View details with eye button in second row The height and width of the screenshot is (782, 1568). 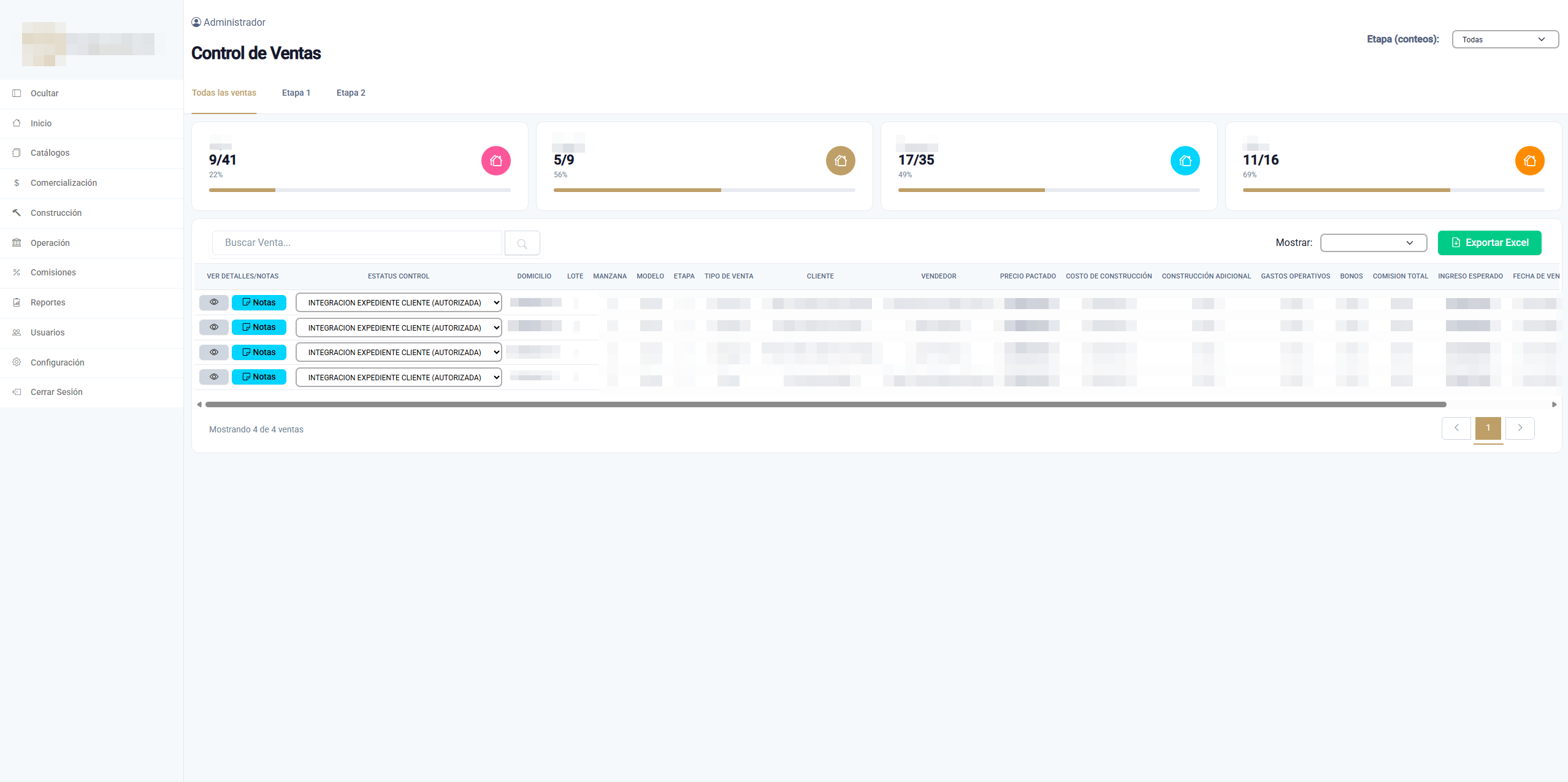pyautogui.click(x=214, y=328)
